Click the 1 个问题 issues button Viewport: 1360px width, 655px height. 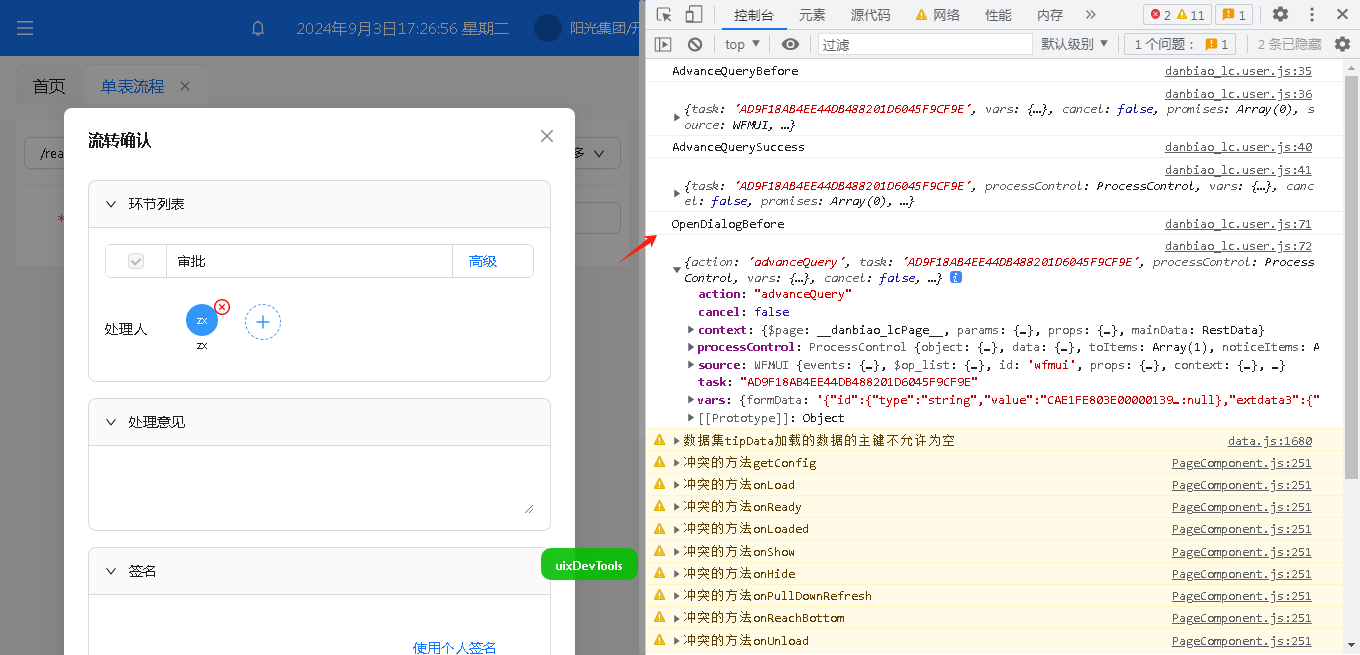tap(1180, 44)
